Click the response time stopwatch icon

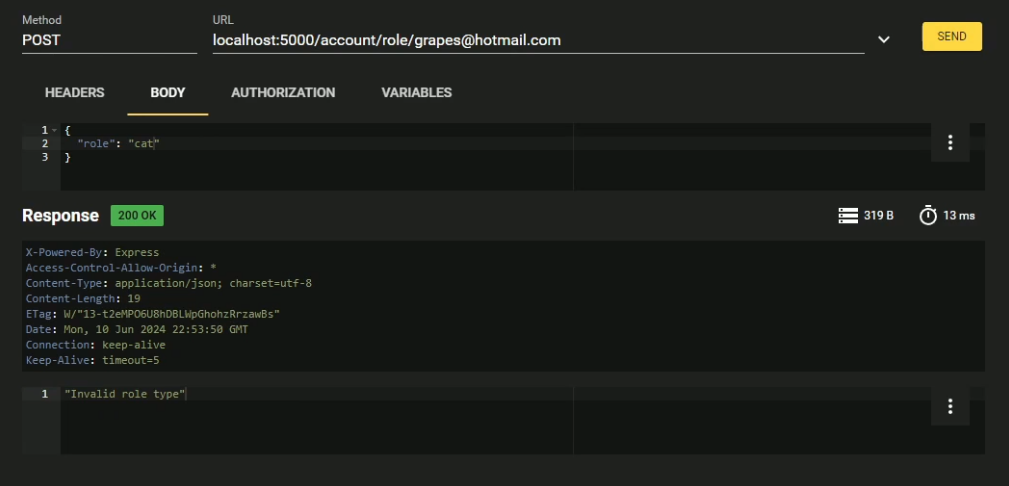point(928,216)
